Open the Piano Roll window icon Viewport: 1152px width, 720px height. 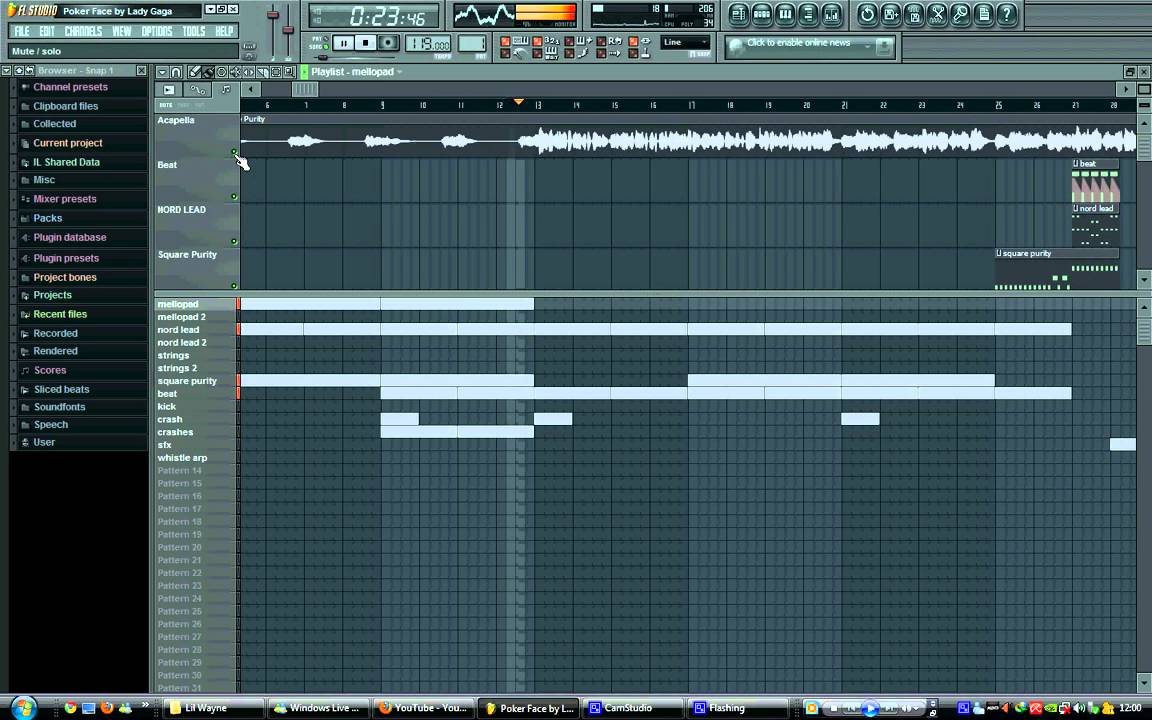point(785,14)
